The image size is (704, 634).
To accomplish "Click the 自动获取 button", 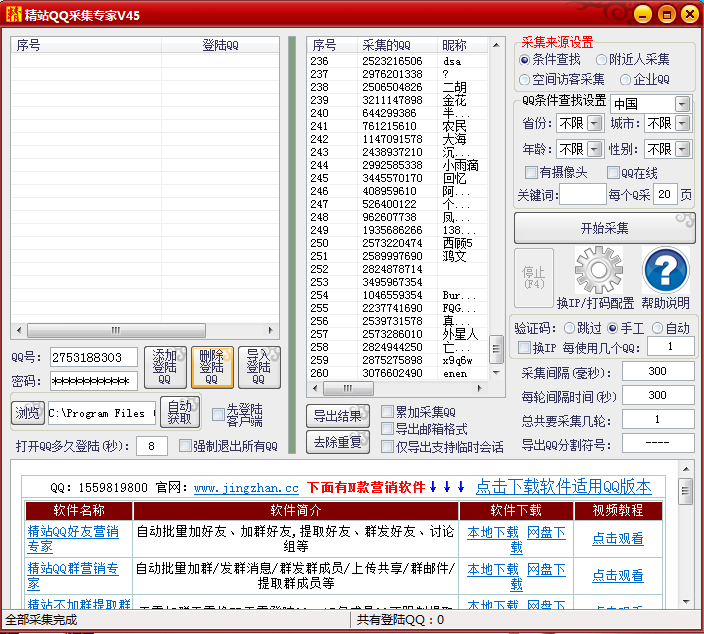I will coord(180,413).
